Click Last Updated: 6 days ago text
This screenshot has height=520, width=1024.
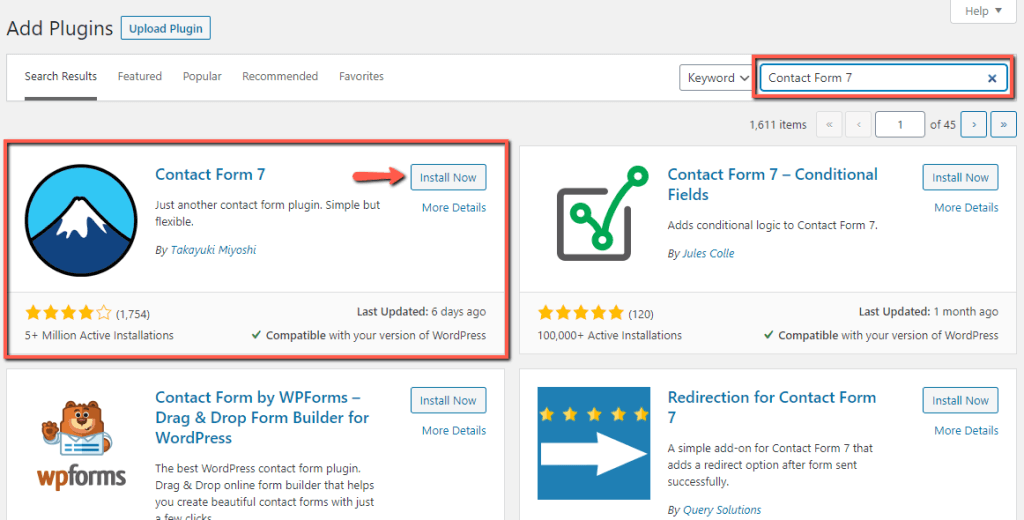(421, 312)
